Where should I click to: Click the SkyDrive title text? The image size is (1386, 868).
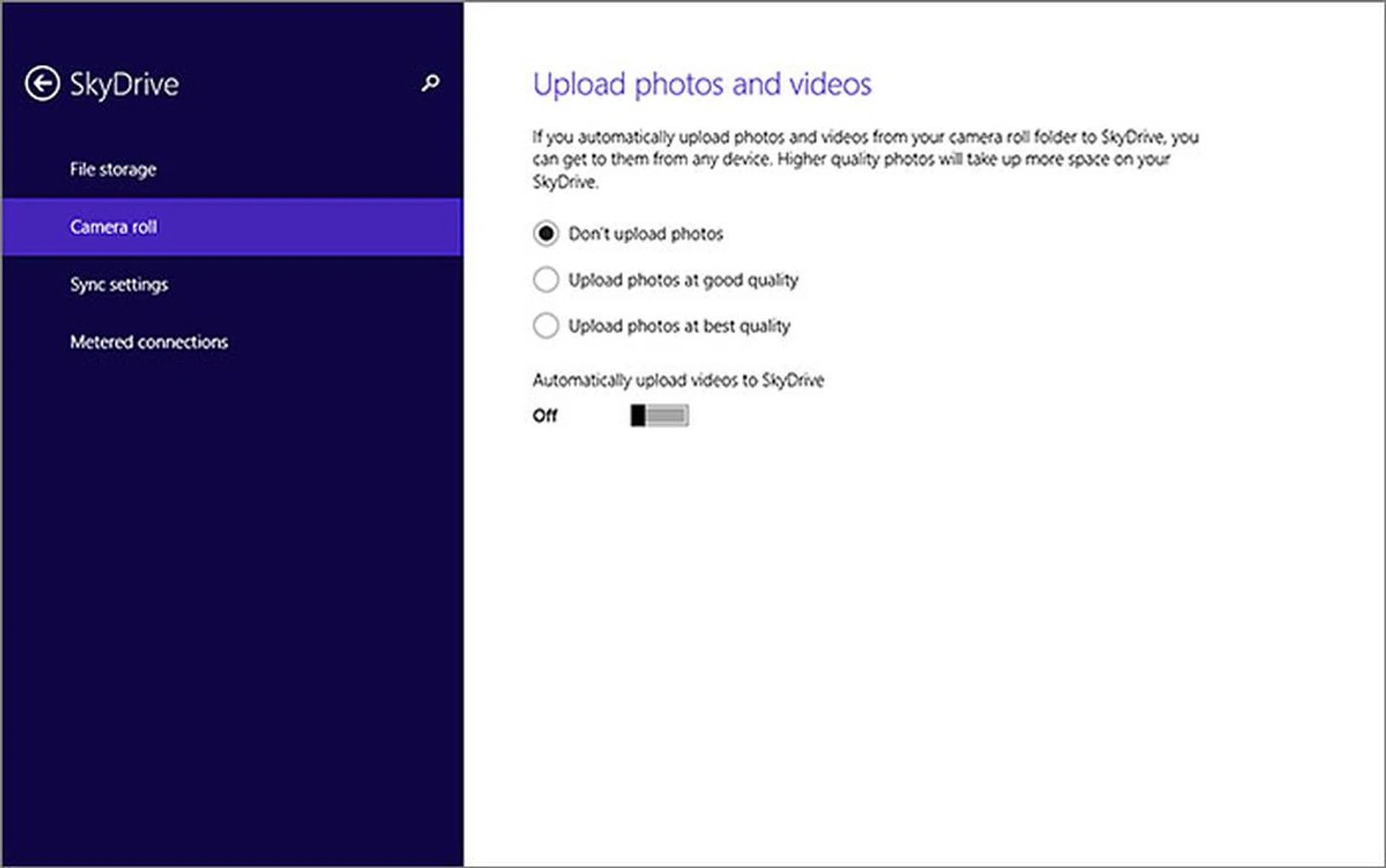point(124,84)
